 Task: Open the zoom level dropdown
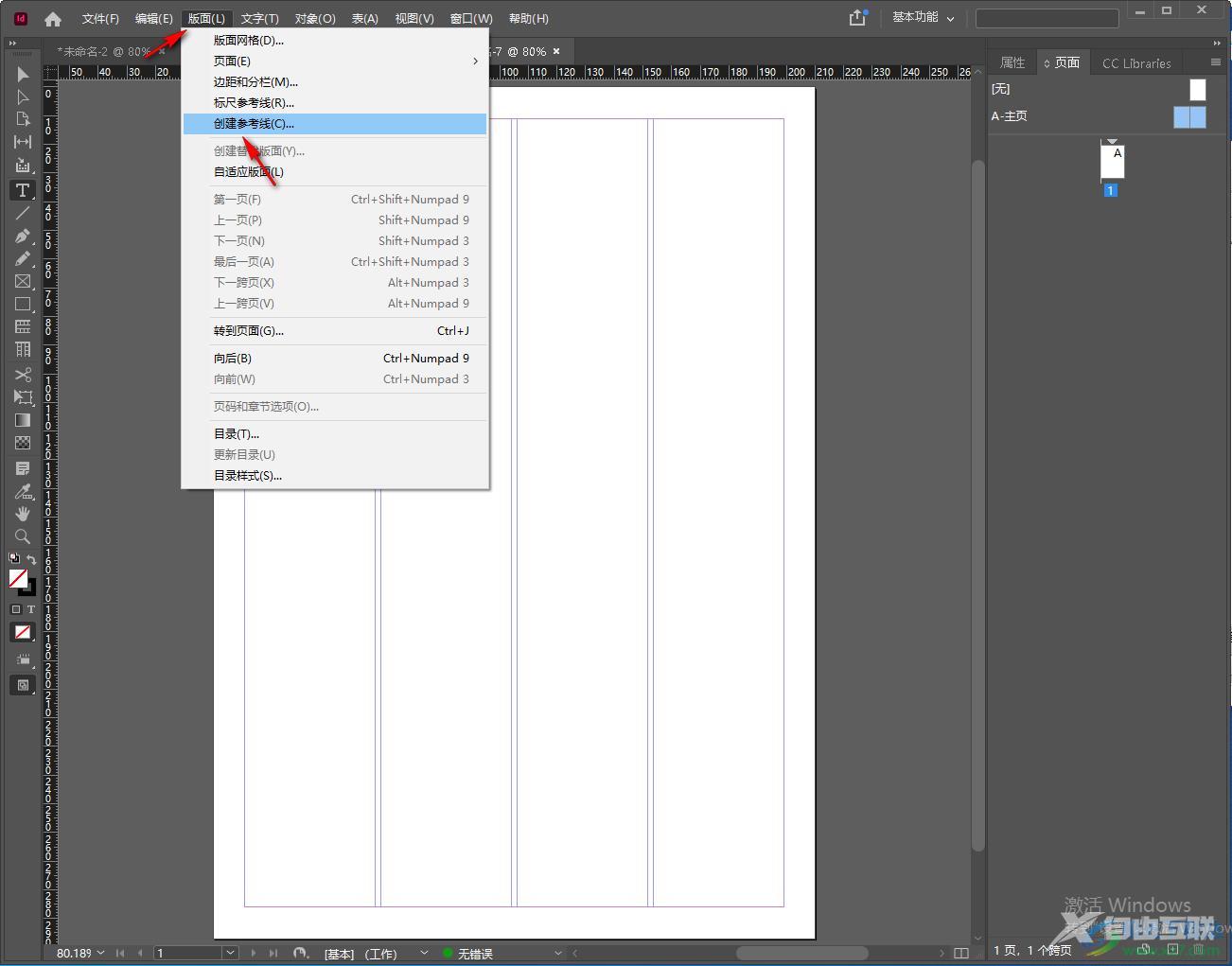(x=100, y=953)
